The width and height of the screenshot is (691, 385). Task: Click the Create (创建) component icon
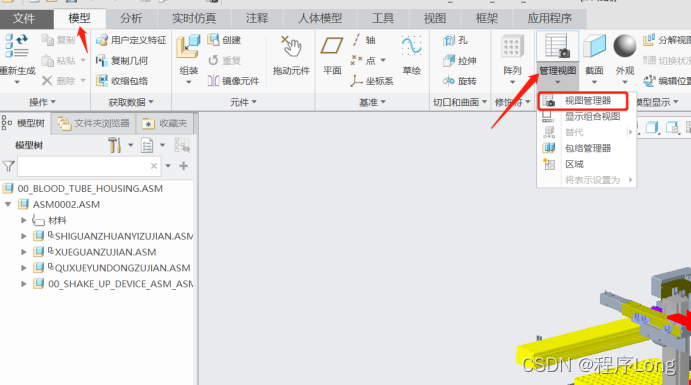[x=213, y=40]
